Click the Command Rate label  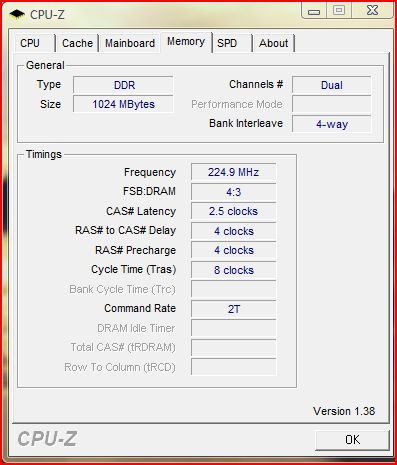point(140,308)
